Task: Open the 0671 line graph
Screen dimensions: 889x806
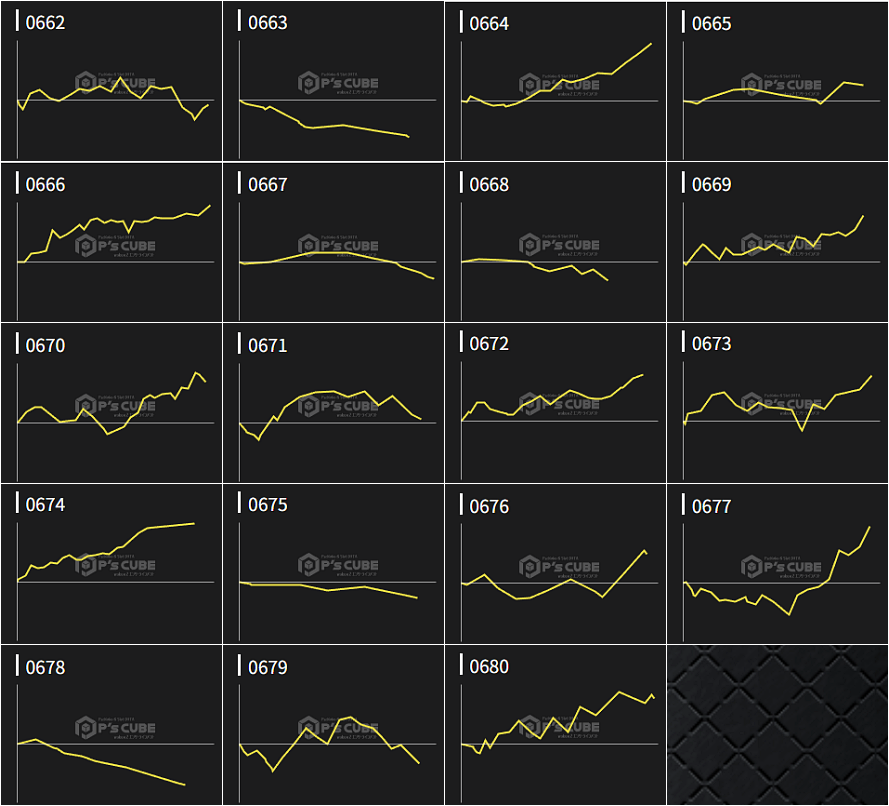Action: click(x=333, y=403)
